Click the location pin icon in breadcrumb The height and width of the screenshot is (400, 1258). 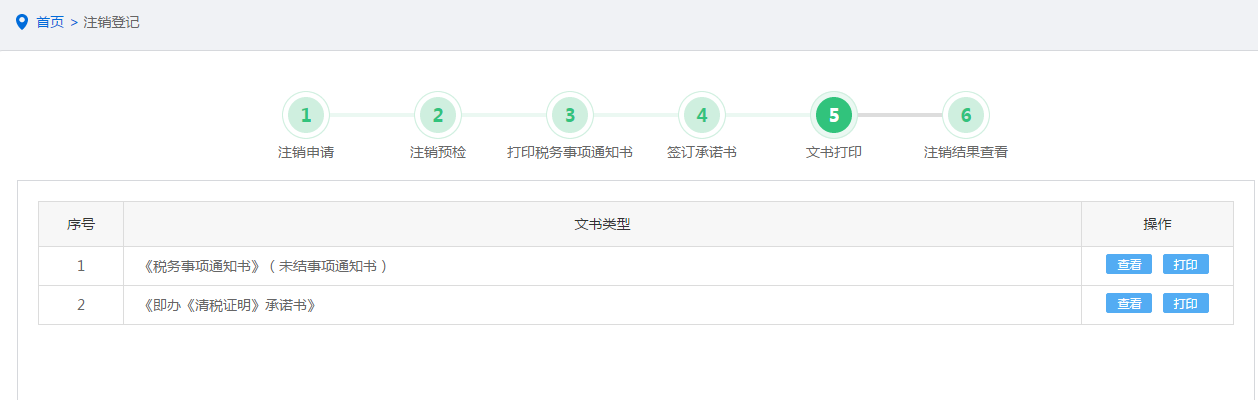[22, 22]
